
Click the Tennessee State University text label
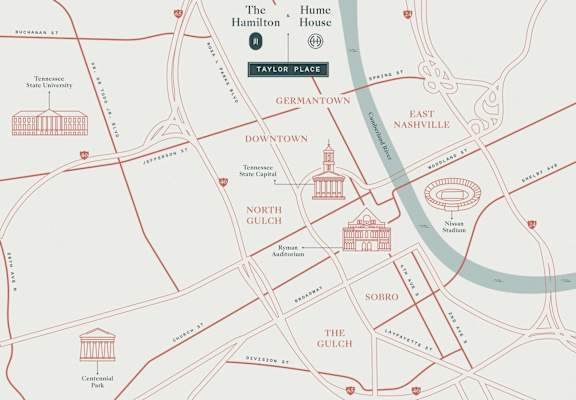[49, 82]
